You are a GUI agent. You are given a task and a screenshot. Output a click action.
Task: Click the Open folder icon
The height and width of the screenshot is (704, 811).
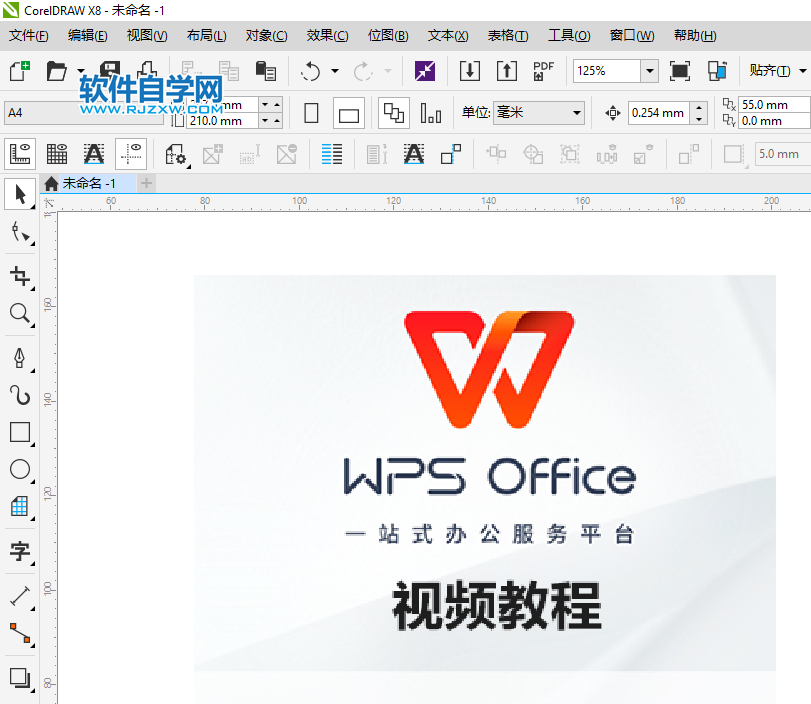coord(56,71)
